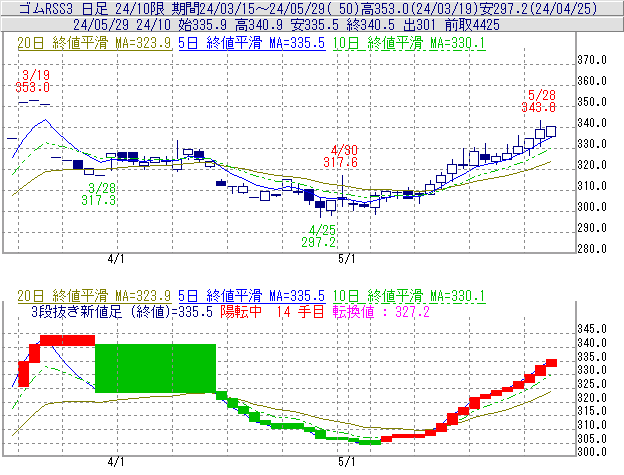624x475 pixels.
Task: Click the 4/30 317.6 annotation
Action: 341,156
